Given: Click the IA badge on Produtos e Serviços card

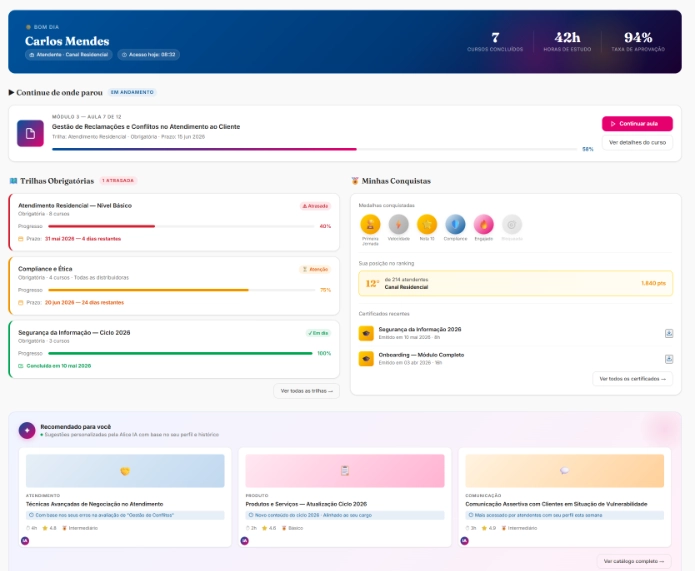Looking at the screenshot, I should [245, 541].
